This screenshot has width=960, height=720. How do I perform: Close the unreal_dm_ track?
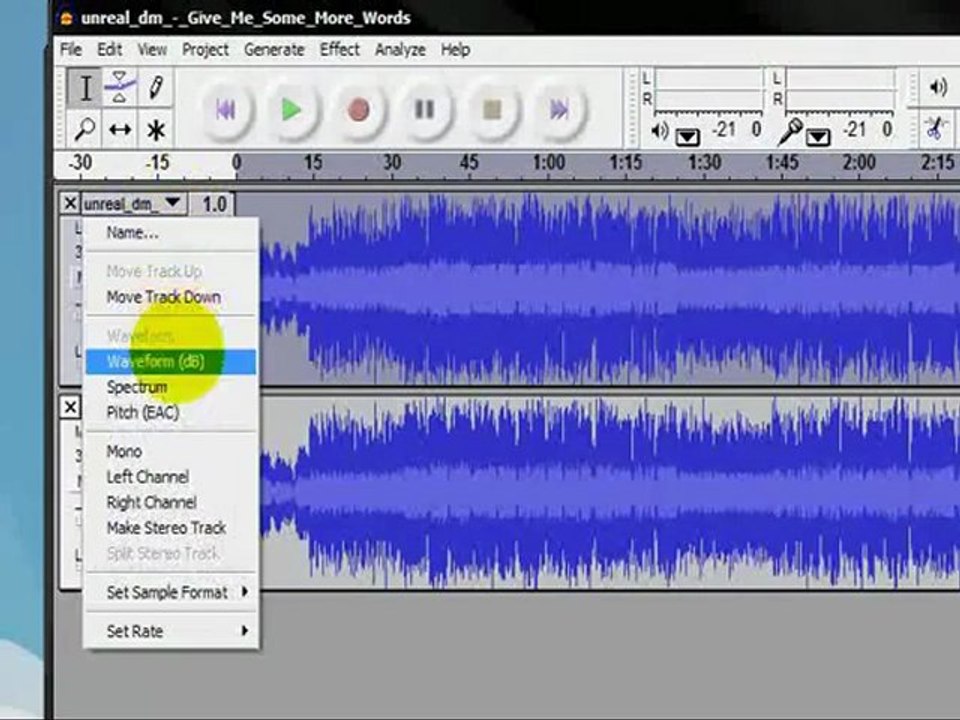(70, 203)
